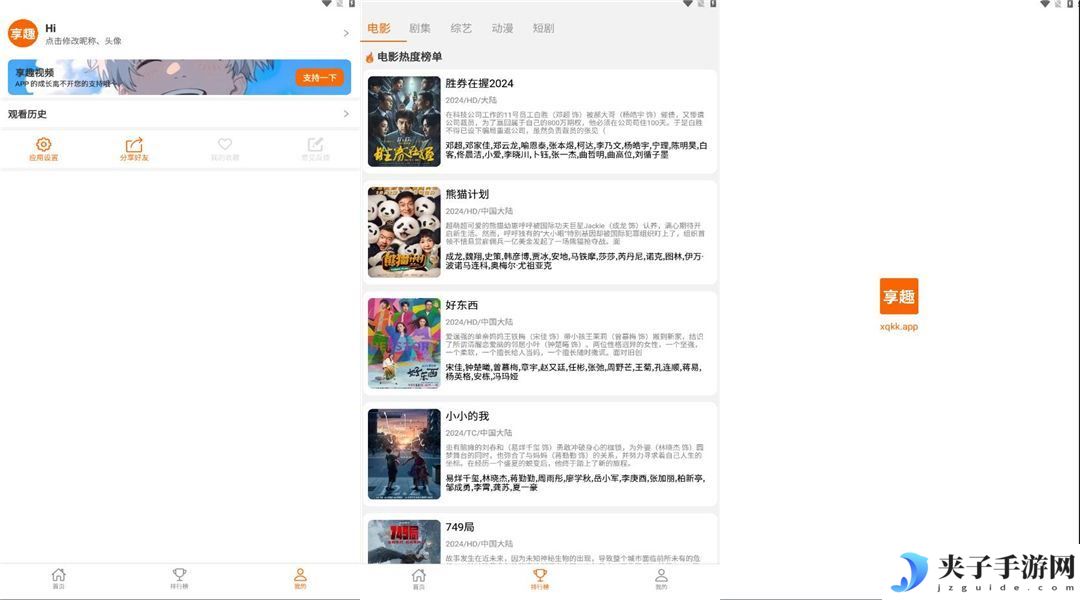Tap home icon on the profile screen

point(59,575)
